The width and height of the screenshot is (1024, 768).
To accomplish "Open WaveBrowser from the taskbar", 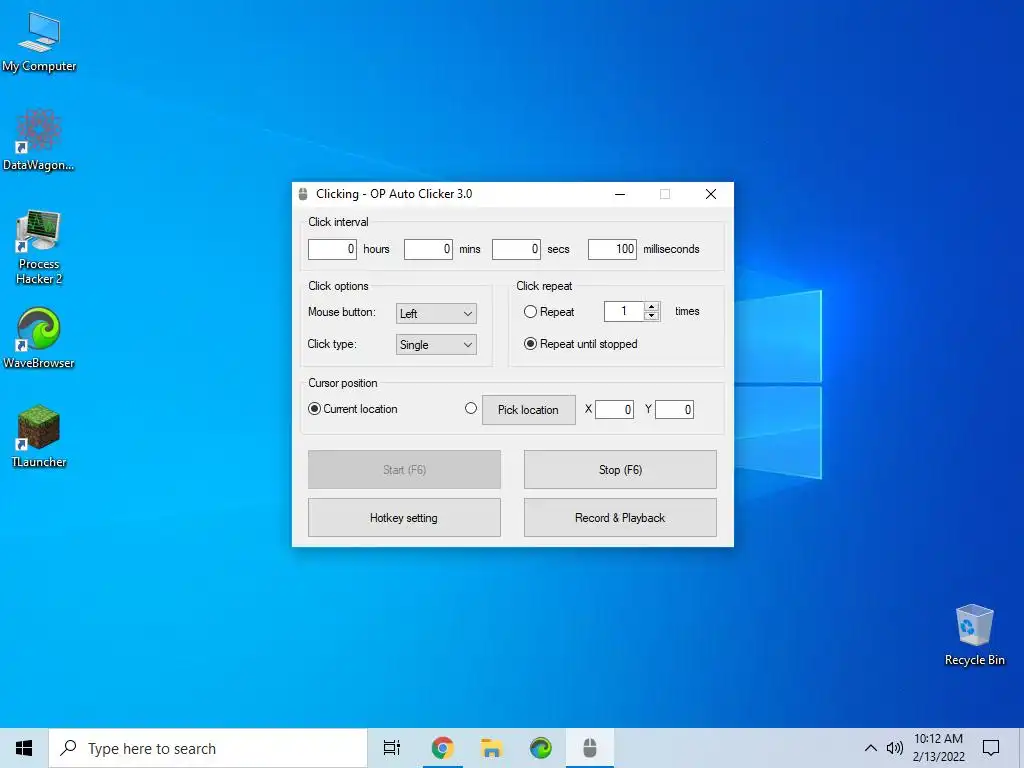I will coord(541,748).
